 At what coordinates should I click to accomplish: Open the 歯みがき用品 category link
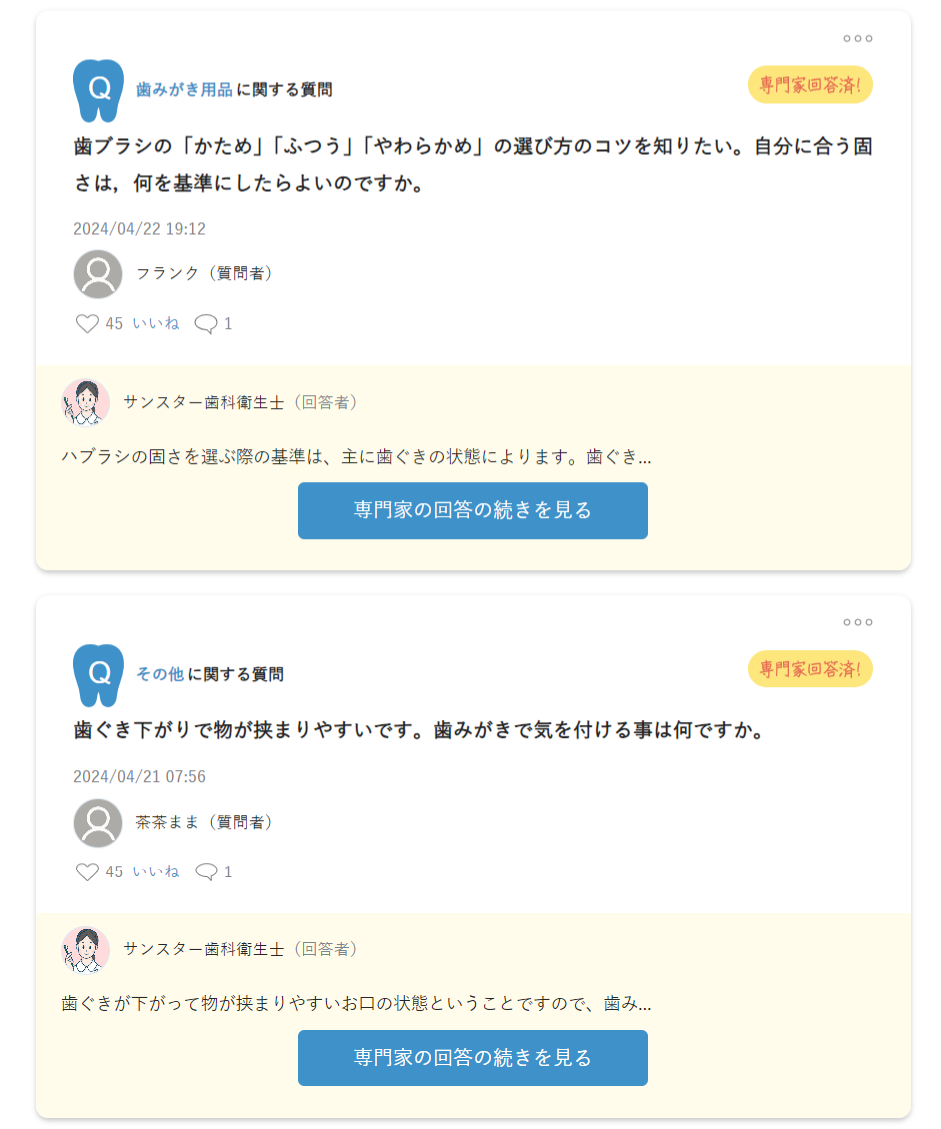pyautogui.click(x=184, y=90)
